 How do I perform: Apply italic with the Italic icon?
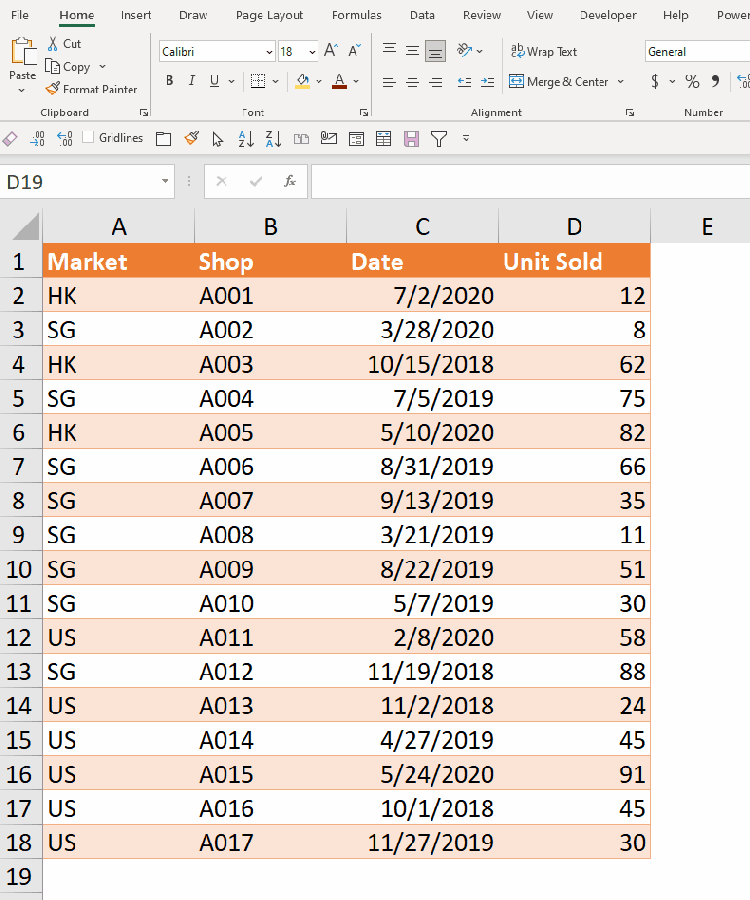point(192,82)
